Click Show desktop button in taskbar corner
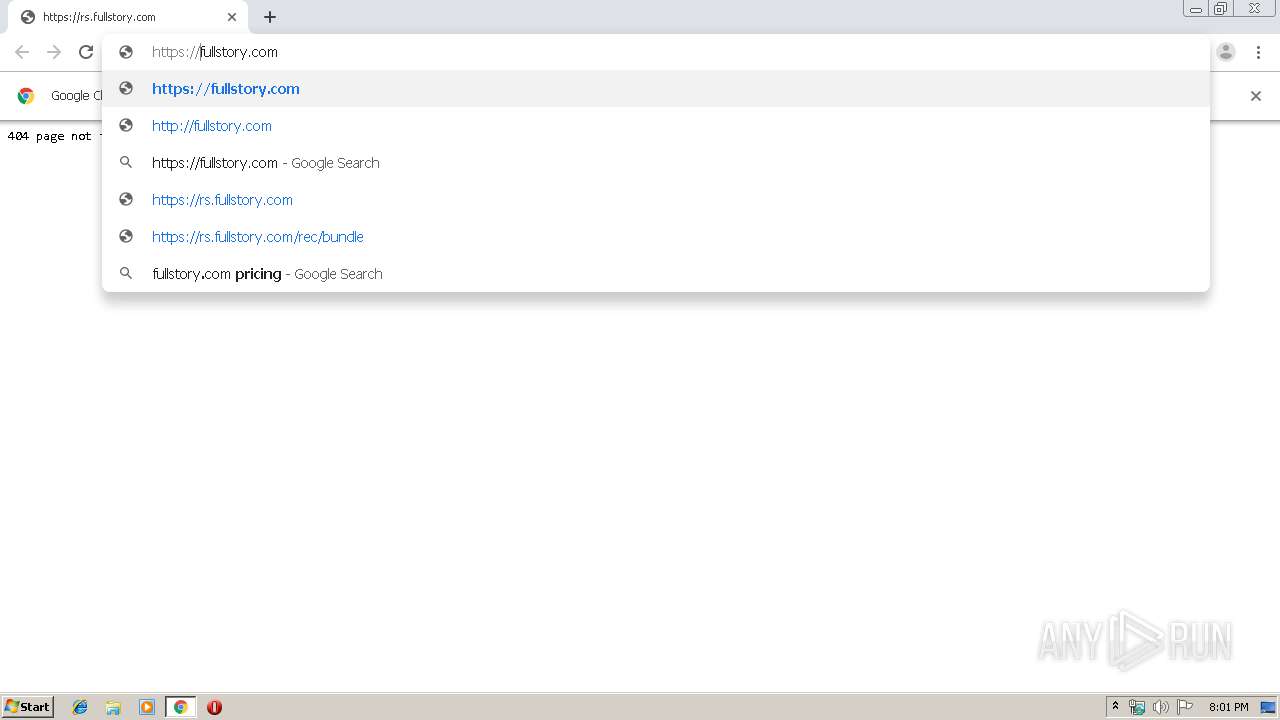 (x=1268, y=707)
